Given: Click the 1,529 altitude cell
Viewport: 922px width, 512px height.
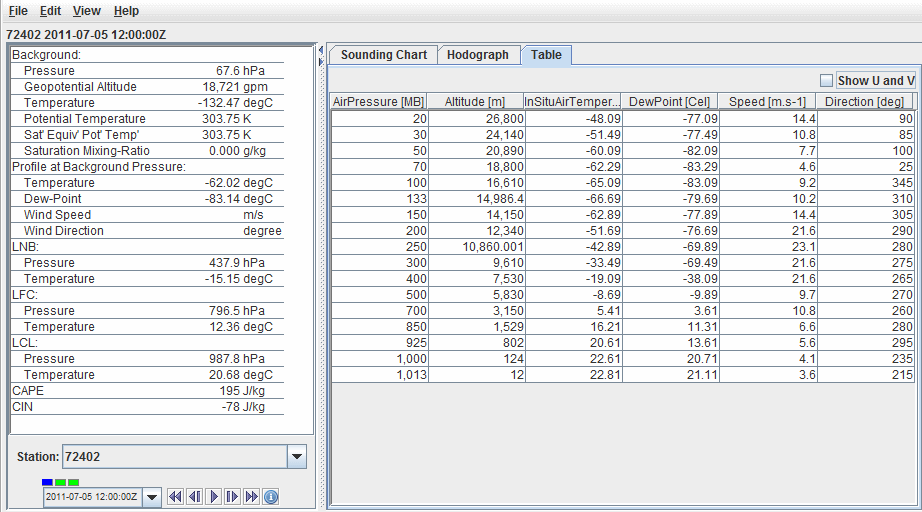Looking at the screenshot, I should tap(476, 326).
